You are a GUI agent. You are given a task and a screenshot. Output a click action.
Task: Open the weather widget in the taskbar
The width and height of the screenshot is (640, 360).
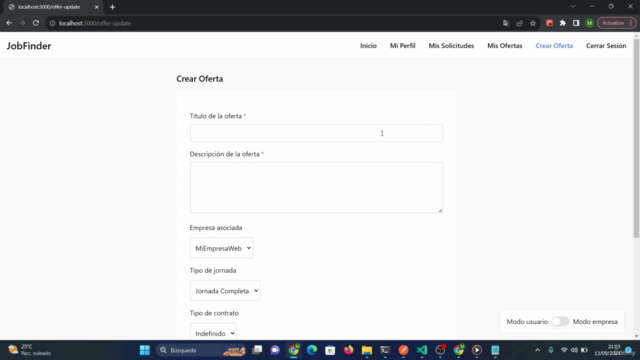pos(30,350)
